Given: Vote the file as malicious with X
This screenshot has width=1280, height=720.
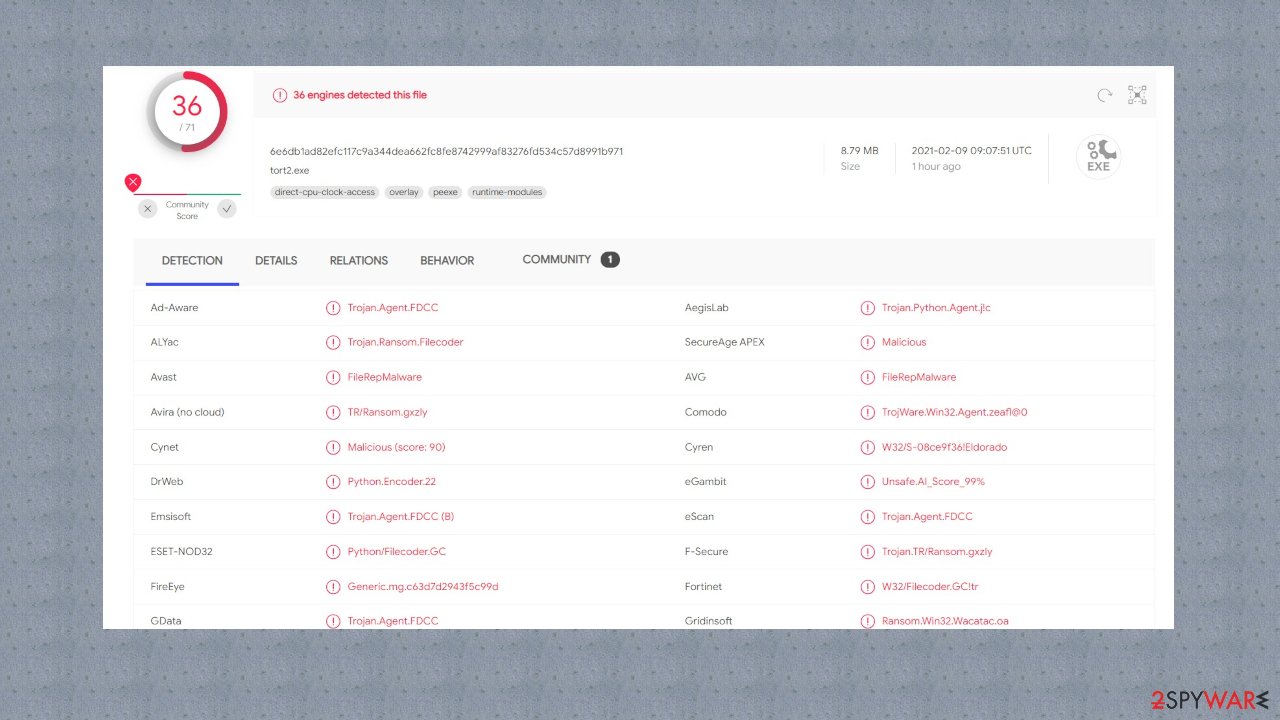Looking at the screenshot, I should 147,209.
